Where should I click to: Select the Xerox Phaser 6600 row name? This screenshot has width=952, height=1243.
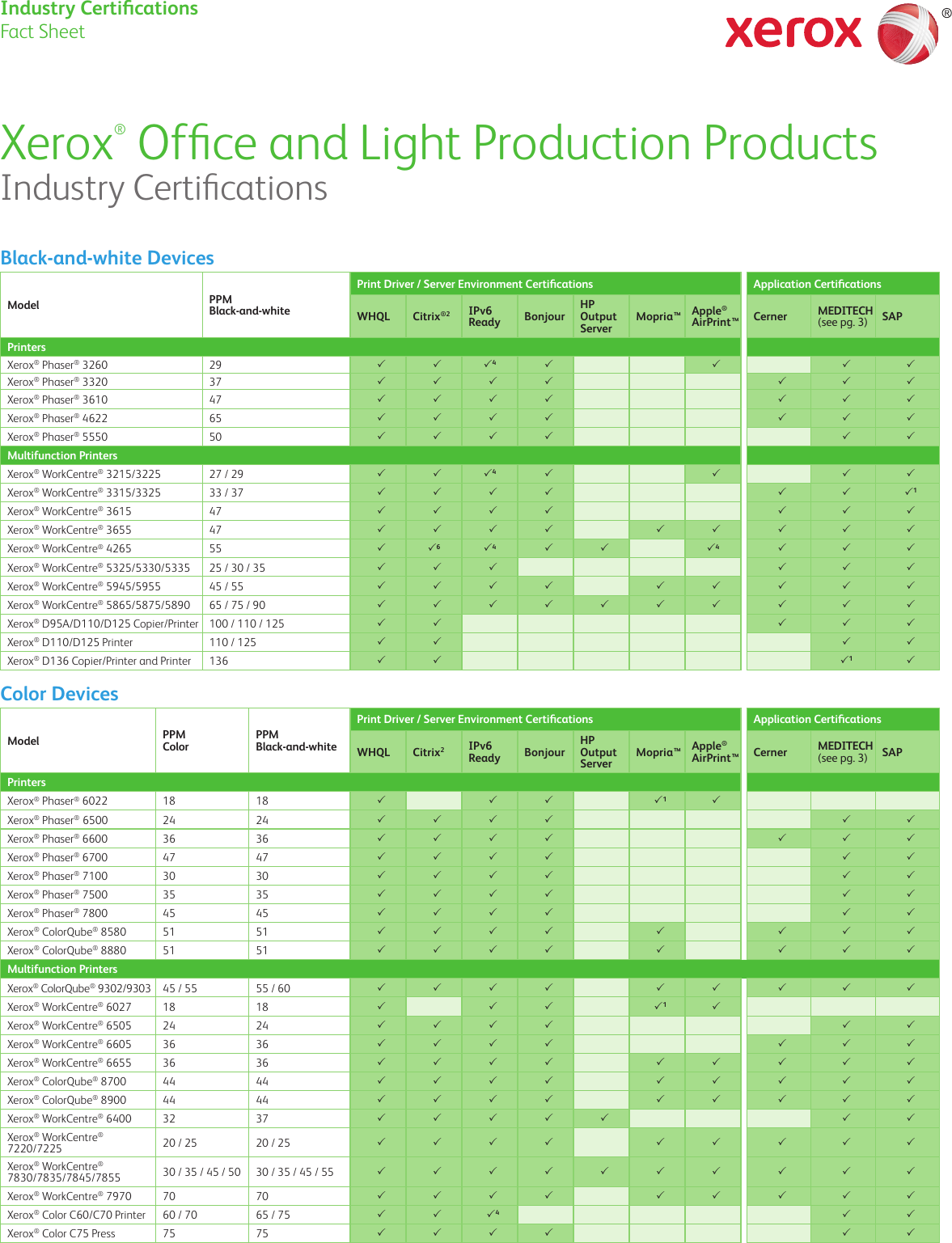click(57, 839)
